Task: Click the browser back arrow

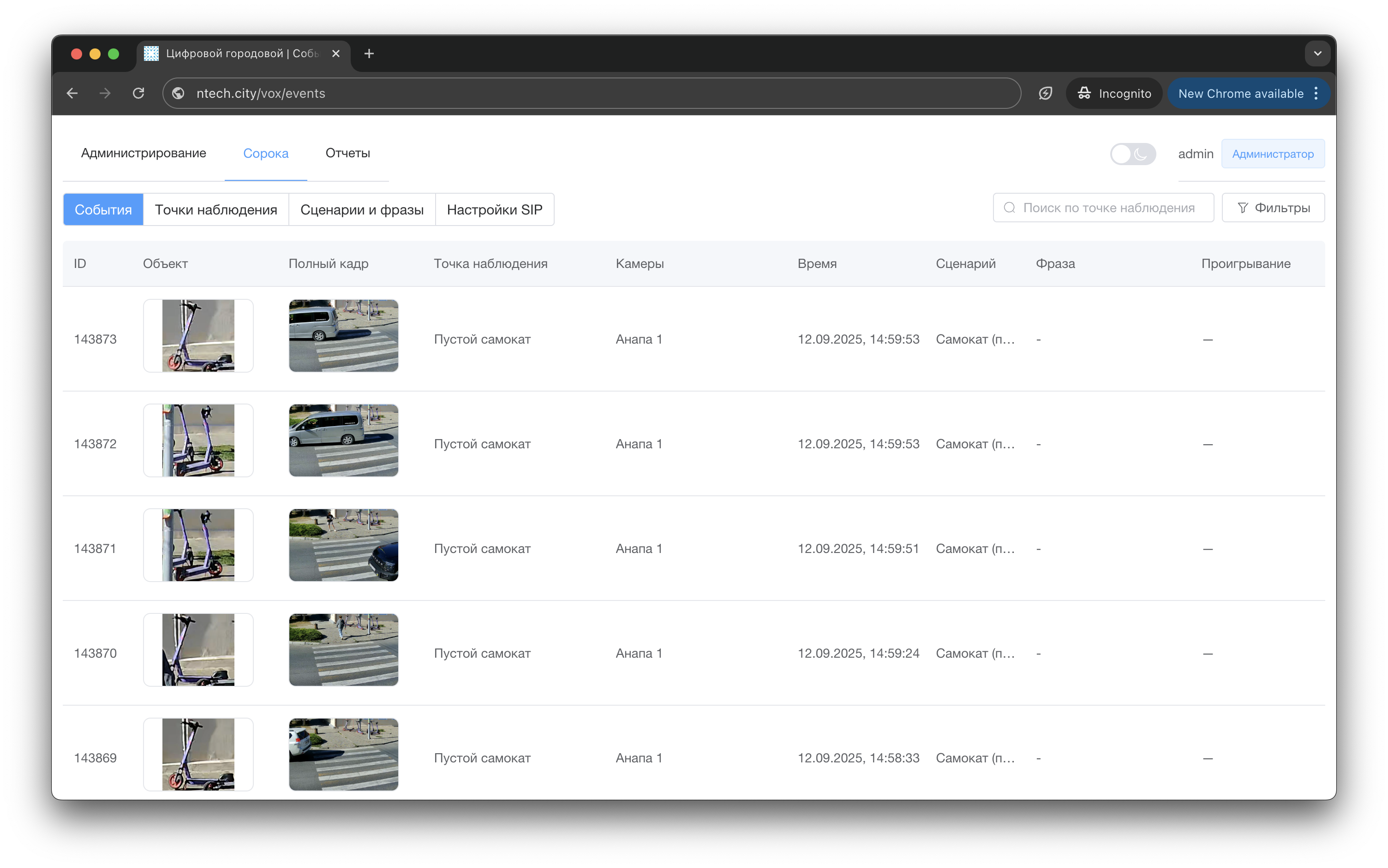Action: (x=72, y=93)
